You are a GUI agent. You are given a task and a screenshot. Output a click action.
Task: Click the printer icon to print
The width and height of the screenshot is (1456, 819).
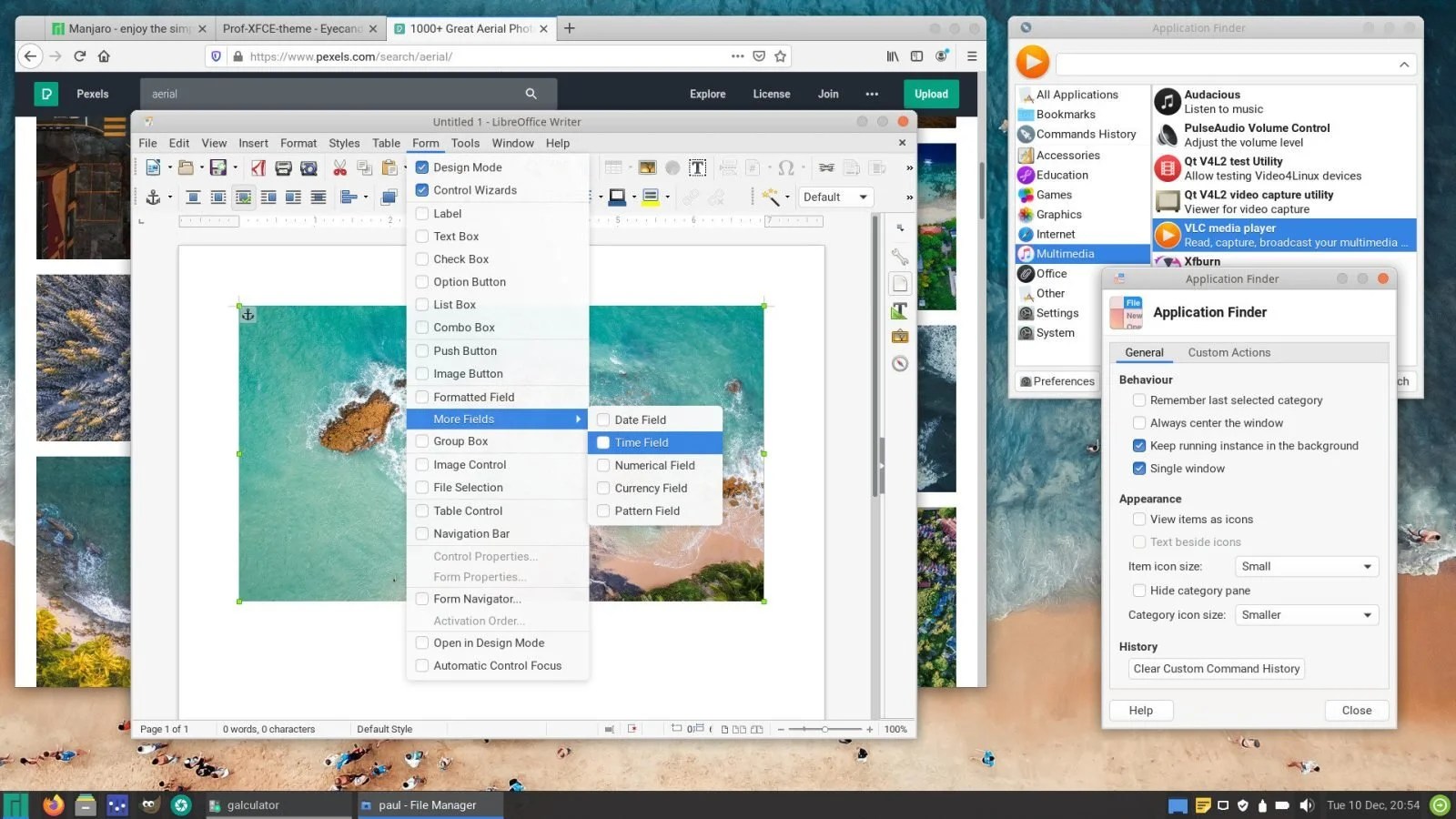pos(282,167)
